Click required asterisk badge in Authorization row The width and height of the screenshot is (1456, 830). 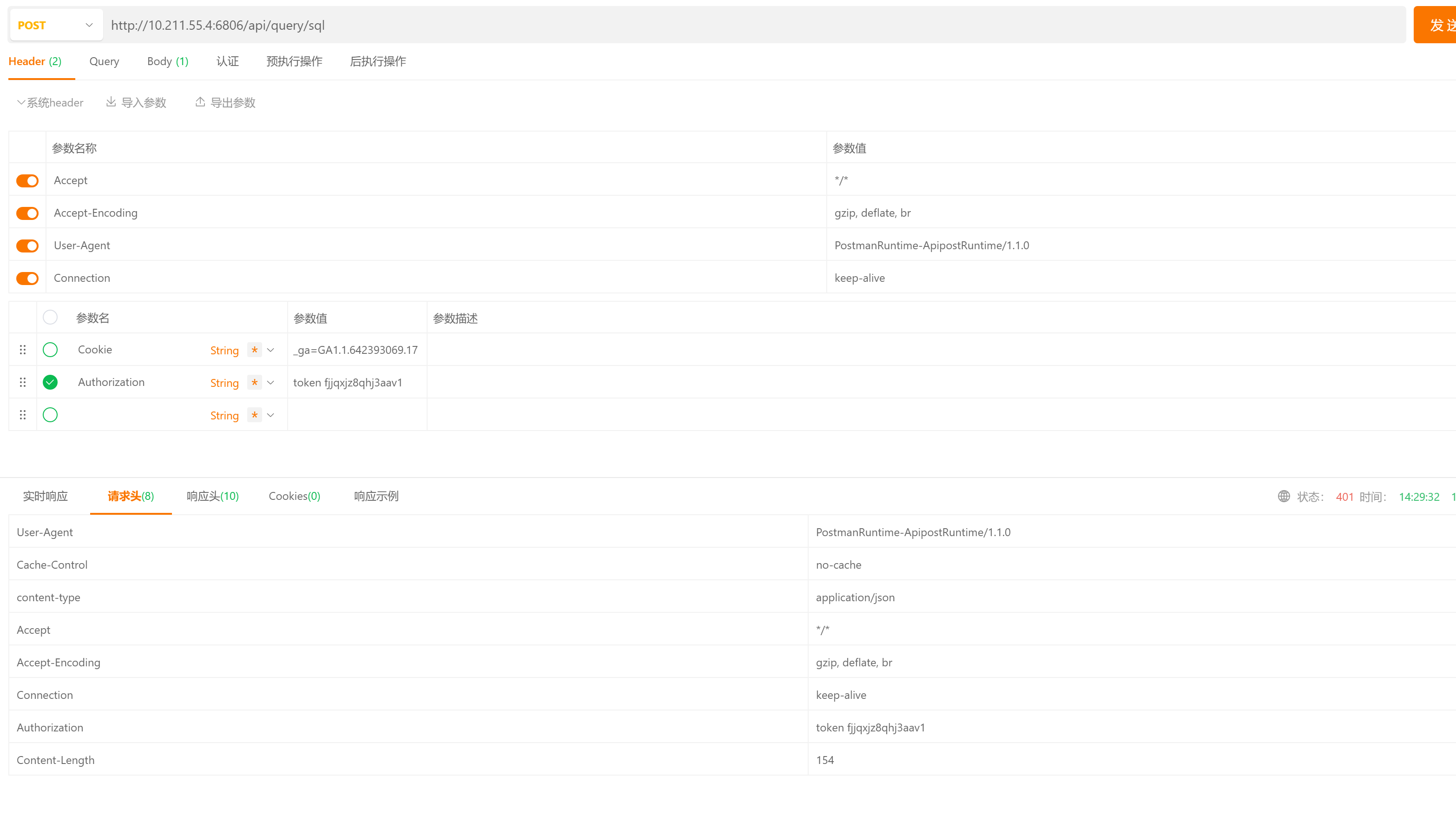(255, 383)
